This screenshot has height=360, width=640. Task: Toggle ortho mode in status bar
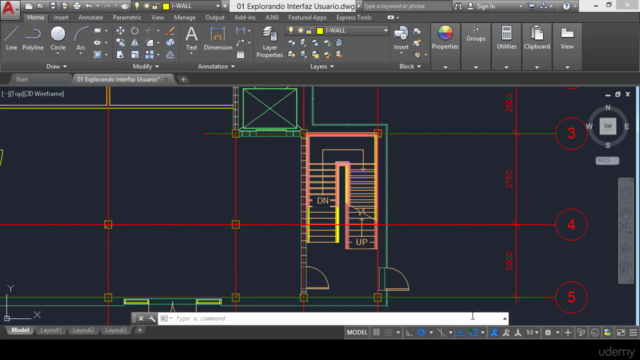click(x=409, y=333)
